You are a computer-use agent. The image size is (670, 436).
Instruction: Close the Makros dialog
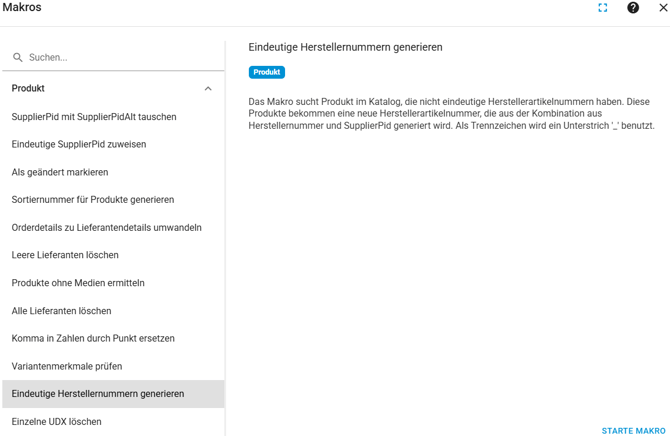662,8
